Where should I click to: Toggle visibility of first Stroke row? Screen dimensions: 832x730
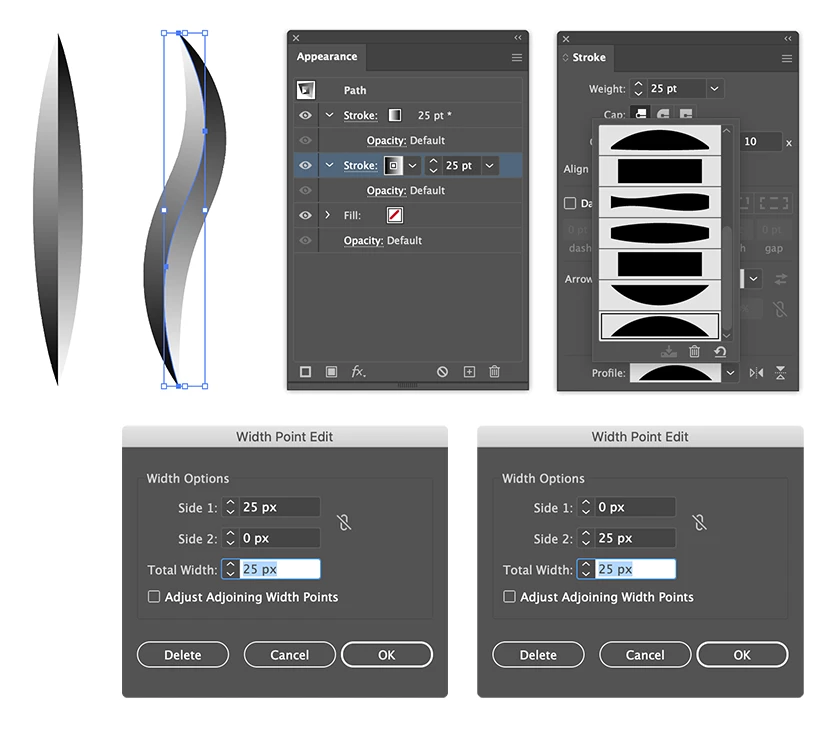(x=306, y=115)
